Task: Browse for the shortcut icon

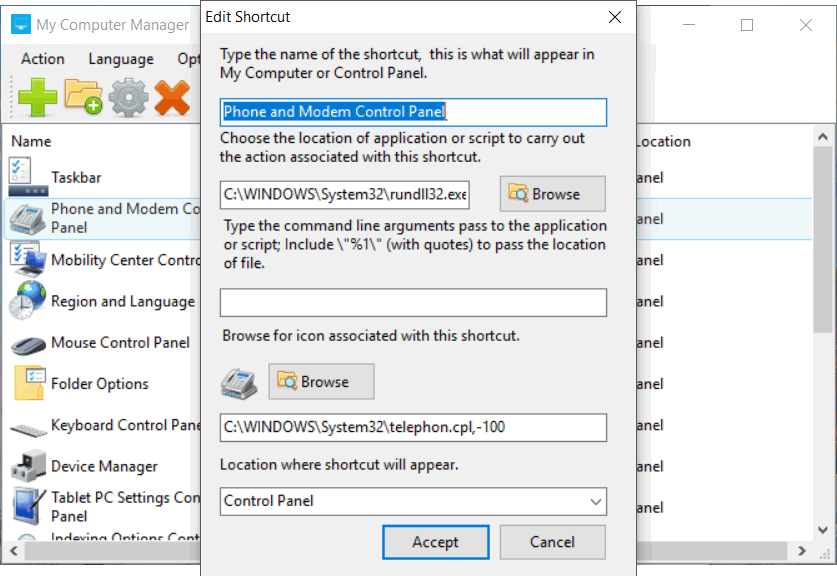Action: click(x=321, y=381)
